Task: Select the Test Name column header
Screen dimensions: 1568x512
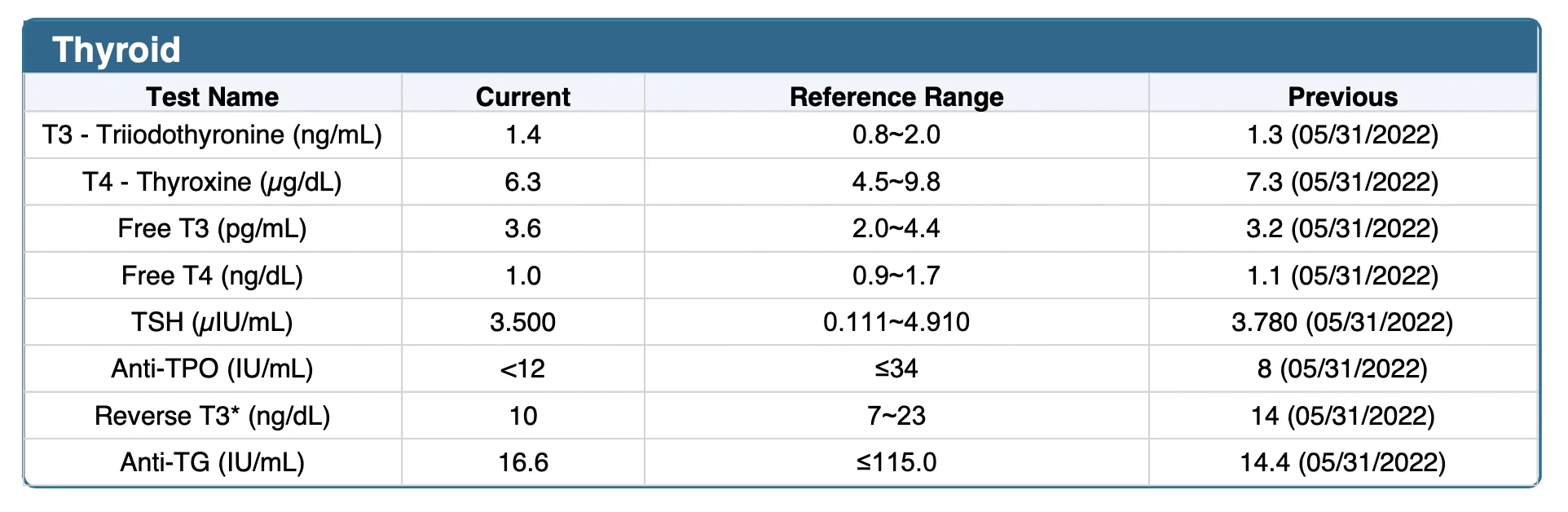Action: (213, 97)
